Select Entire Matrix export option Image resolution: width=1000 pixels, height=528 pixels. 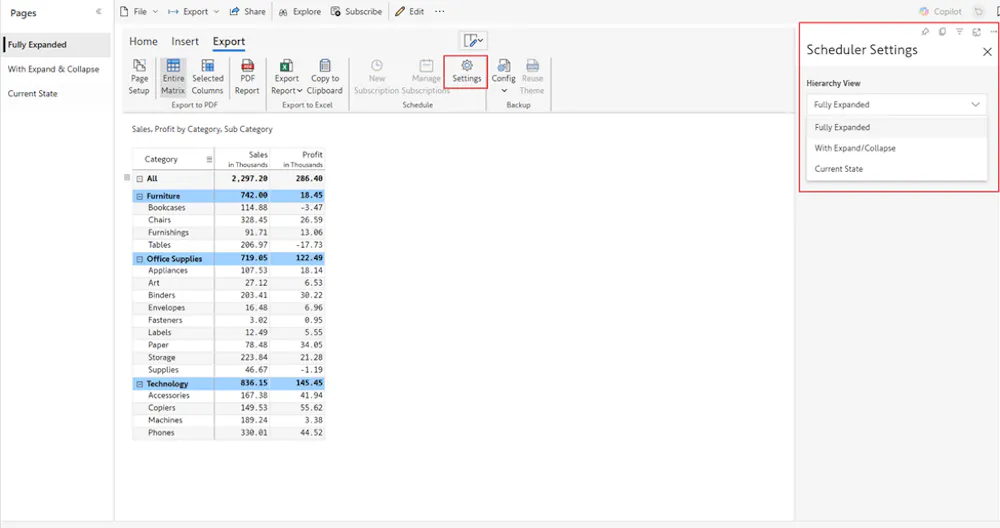point(173,77)
